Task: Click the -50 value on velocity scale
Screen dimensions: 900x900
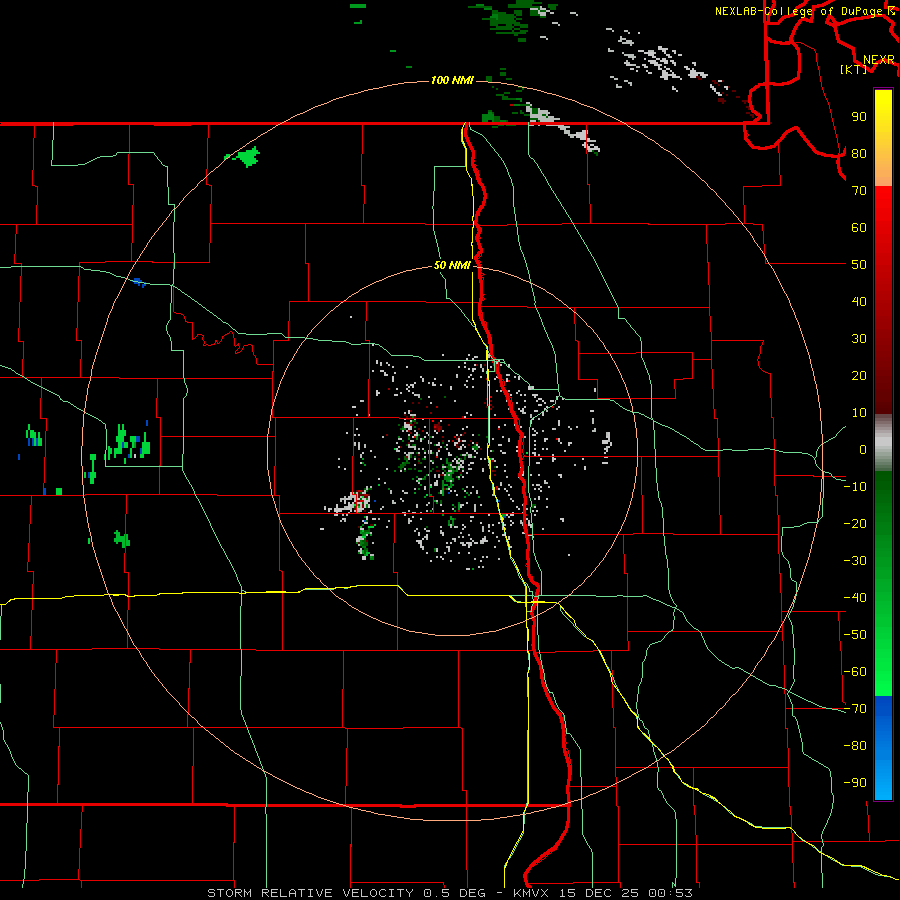Action: (x=855, y=635)
